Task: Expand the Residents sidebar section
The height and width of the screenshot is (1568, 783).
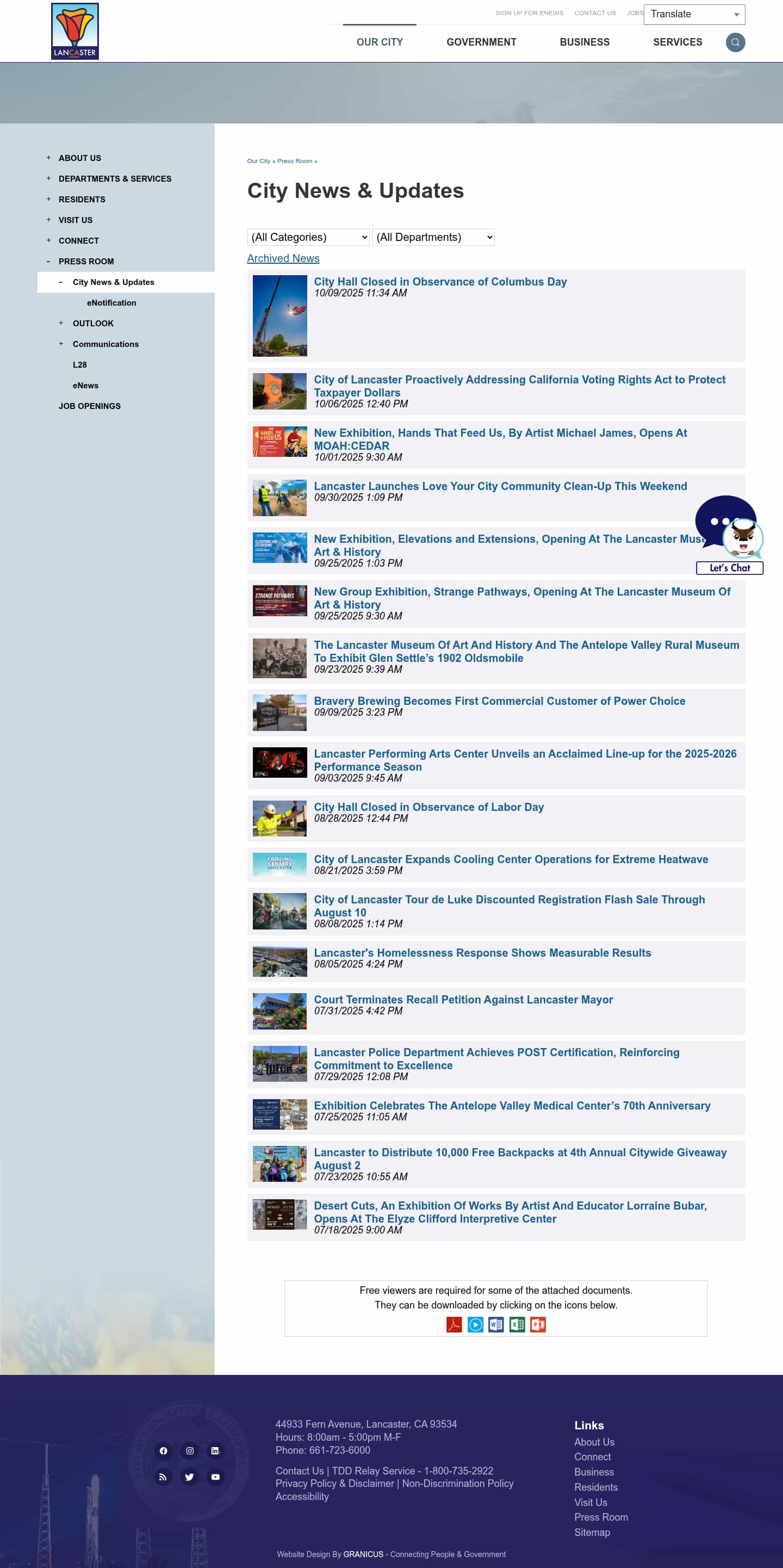Action: (49, 199)
